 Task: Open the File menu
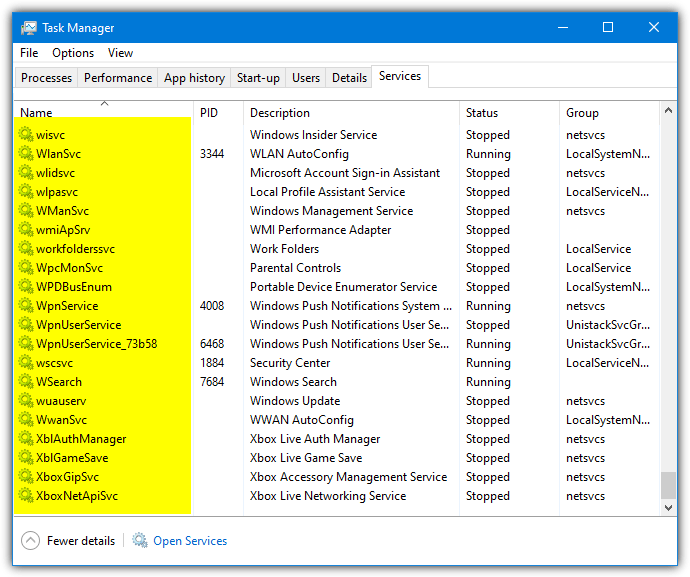tap(29, 53)
